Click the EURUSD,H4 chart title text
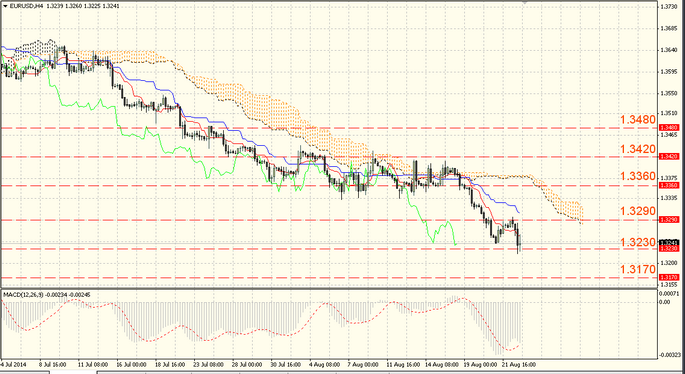The image size is (685, 374). pos(23,6)
